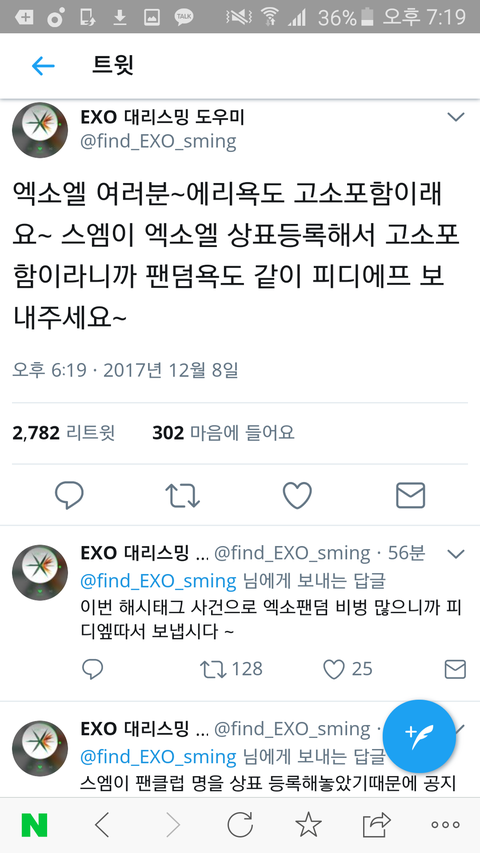The height and width of the screenshot is (853, 480).
Task: Like the main tweet with heart
Action: point(298,495)
